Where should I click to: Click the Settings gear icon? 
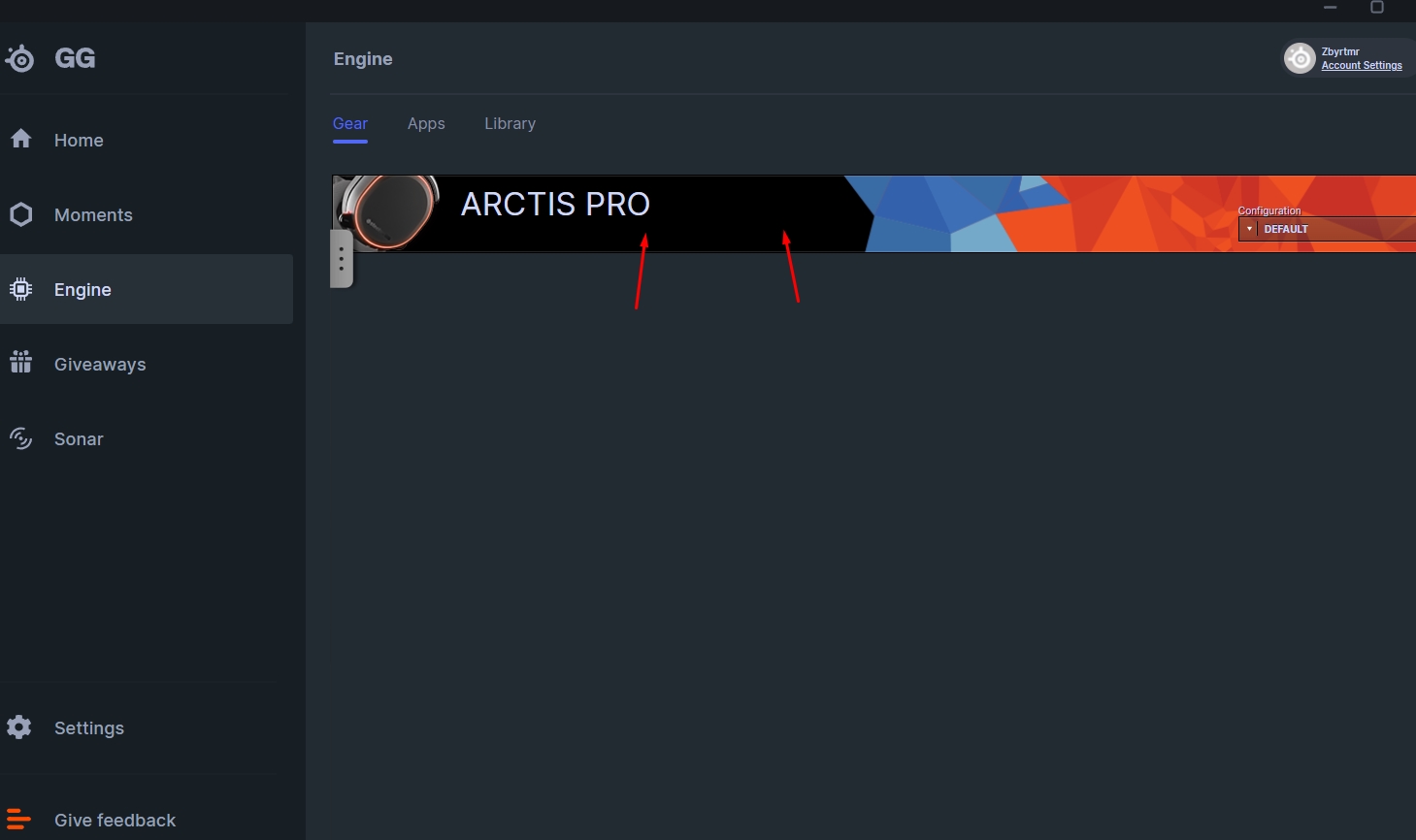point(19,727)
